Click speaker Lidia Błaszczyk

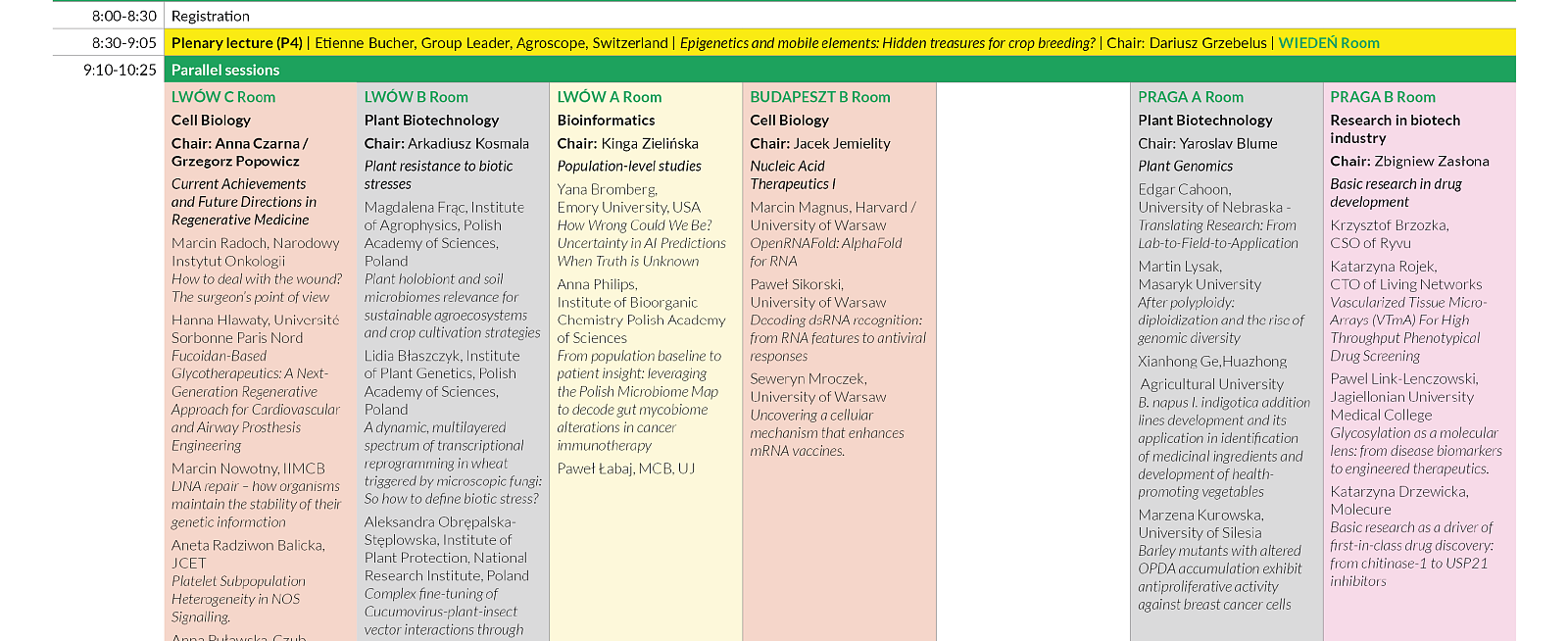pyautogui.click(x=442, y=382)
